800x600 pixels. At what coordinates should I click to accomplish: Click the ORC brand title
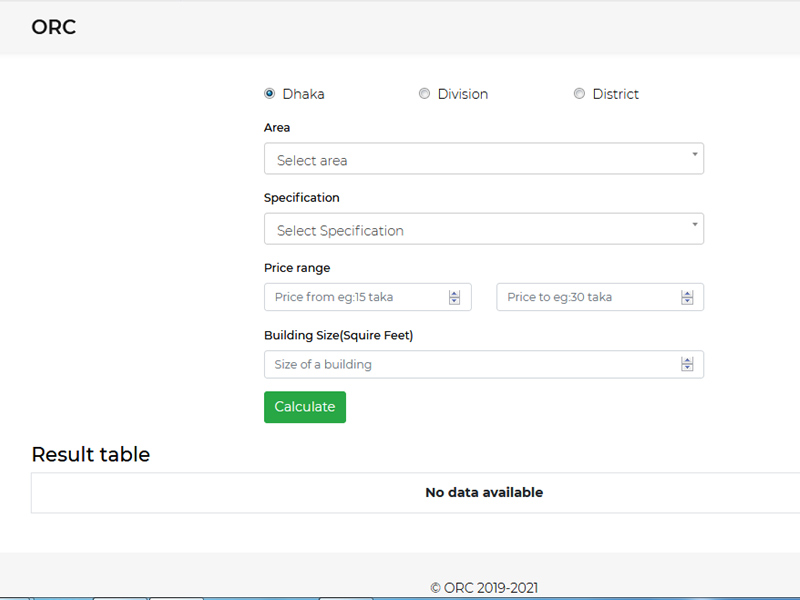(x=54, y=27)
